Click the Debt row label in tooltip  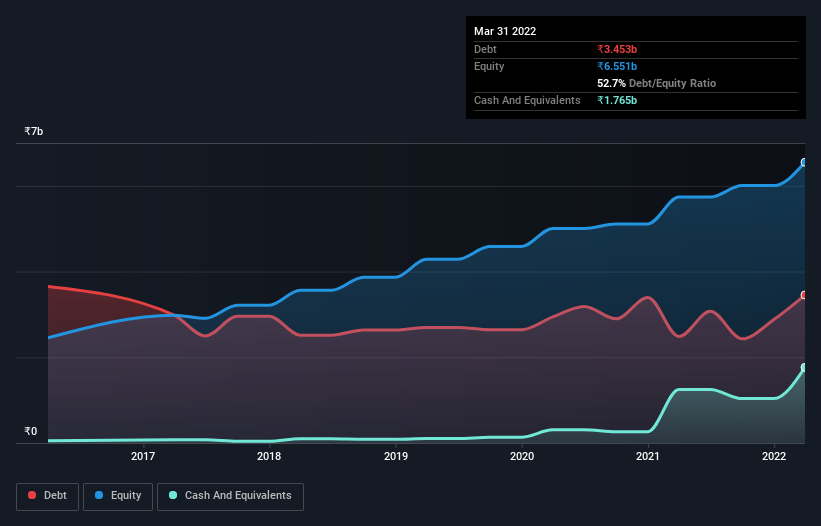click(x=485, y=49)
